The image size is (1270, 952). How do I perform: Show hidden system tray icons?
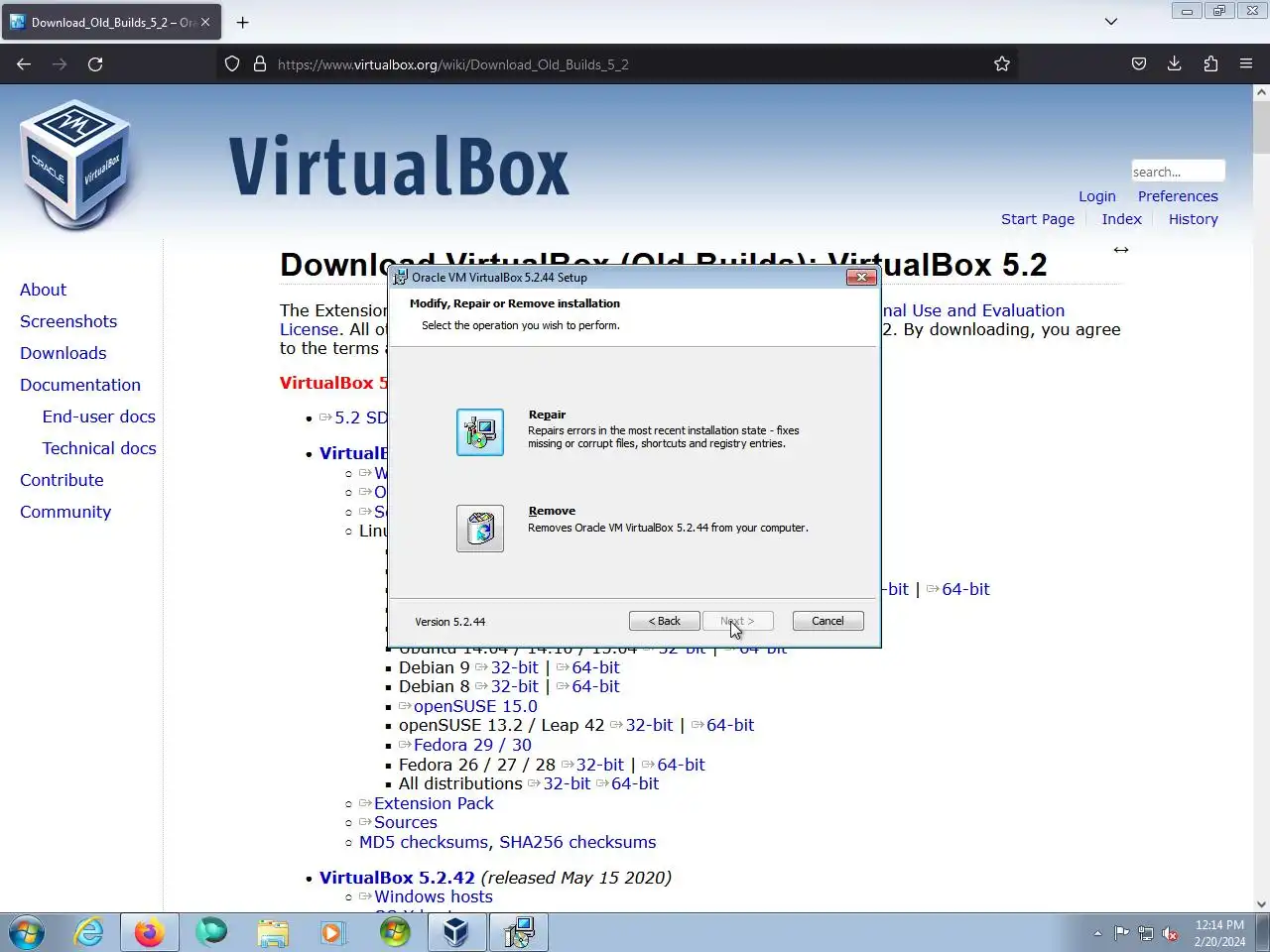click(1097, 933)
